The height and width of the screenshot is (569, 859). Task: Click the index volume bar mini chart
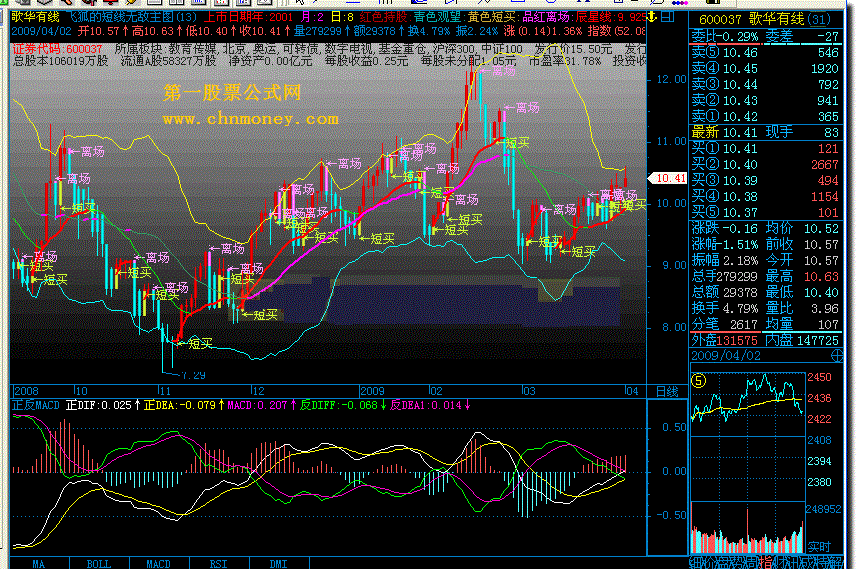pyautogui.click(x=747, y=528)
